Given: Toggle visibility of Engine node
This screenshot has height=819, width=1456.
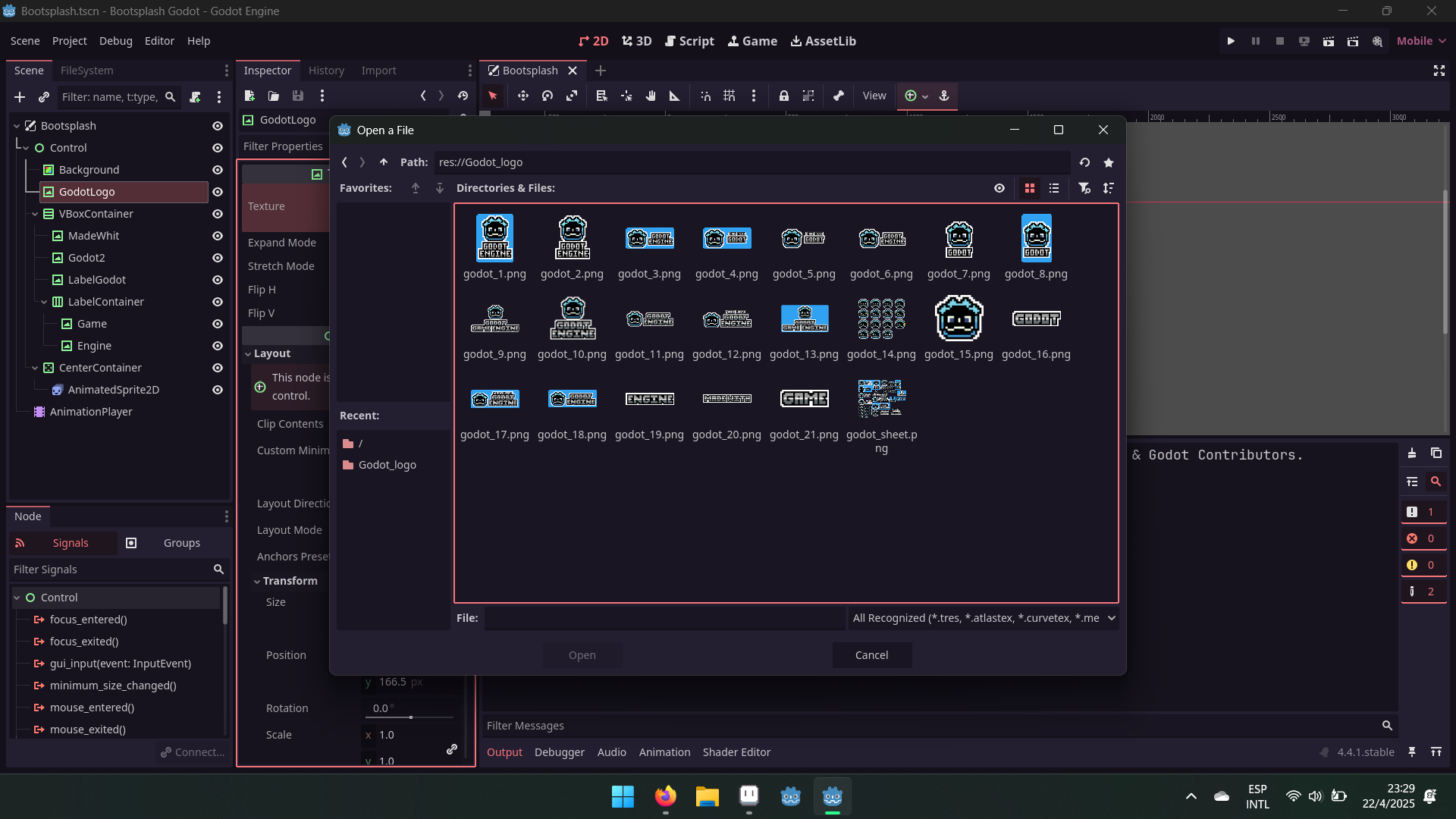Looking at the screenshot, I should coord(218,346).
